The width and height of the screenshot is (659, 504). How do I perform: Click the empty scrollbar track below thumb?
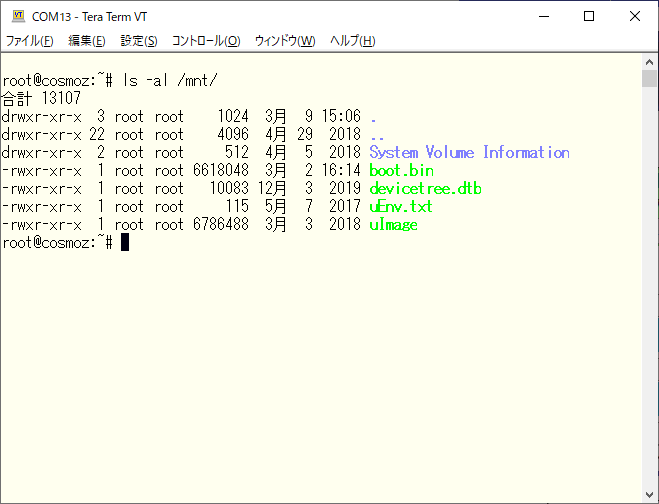[650, 300]
